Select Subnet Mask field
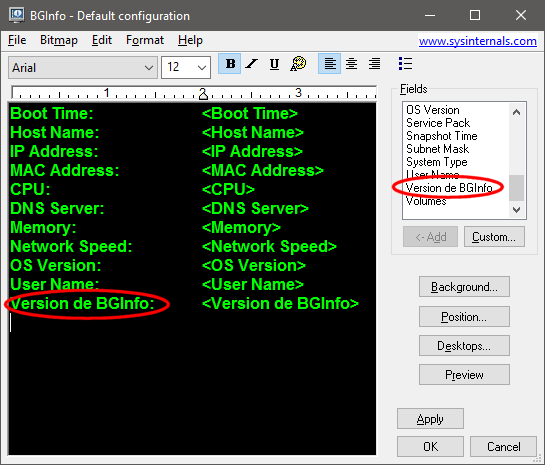Viewport: 545px width, 465px height. point(438,149)
